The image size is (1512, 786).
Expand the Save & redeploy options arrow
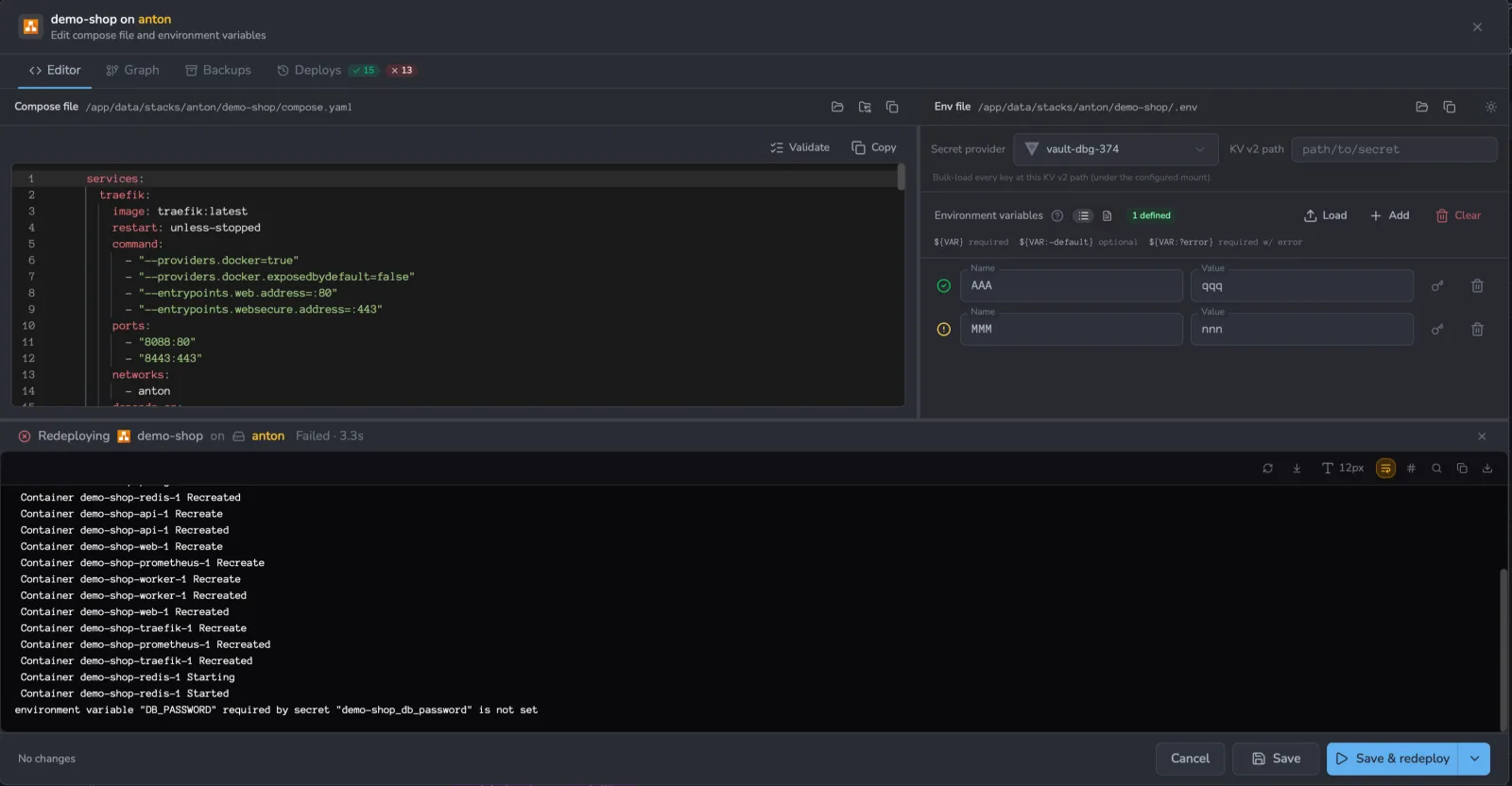click(1474, 759)
